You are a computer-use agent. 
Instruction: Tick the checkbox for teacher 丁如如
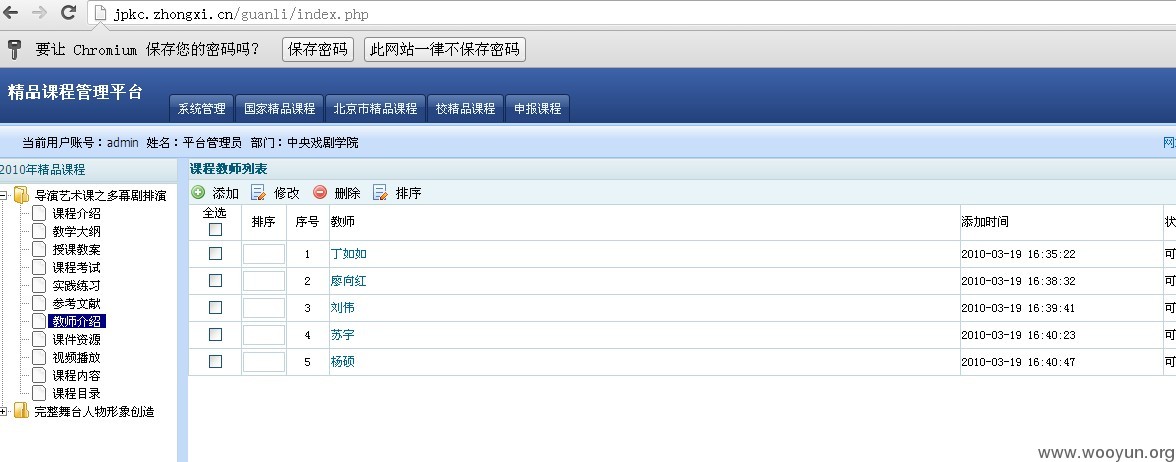coord(215,254)
